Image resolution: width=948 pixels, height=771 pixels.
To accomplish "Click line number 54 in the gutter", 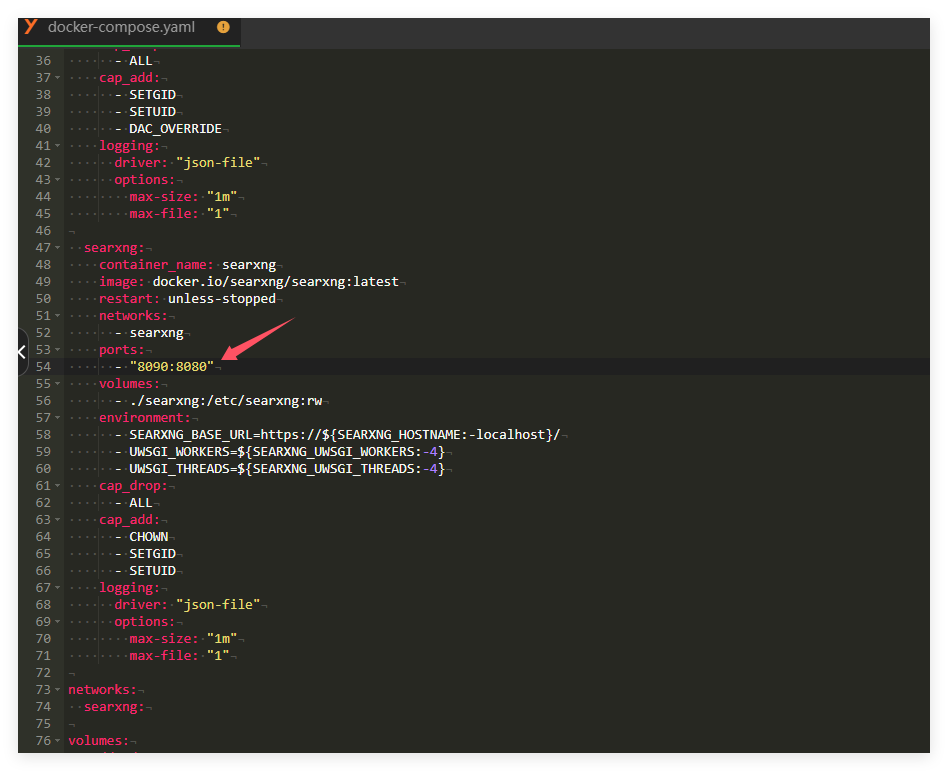I will point(42,367).
